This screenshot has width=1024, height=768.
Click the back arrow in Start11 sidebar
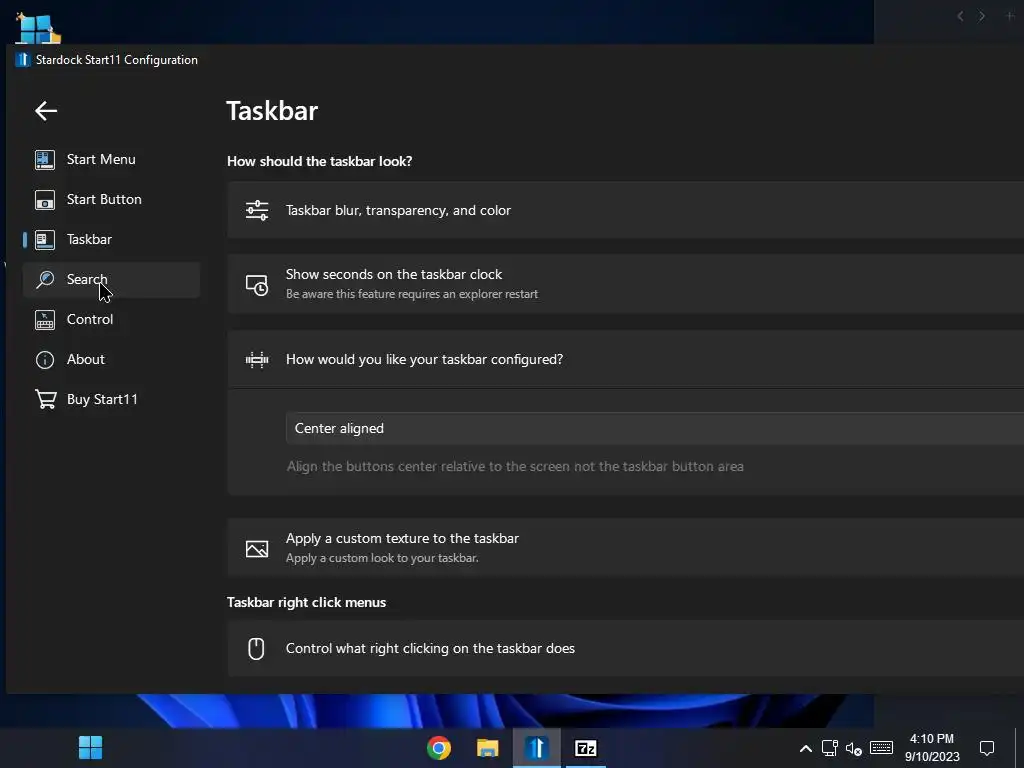[x=46, y=111]
